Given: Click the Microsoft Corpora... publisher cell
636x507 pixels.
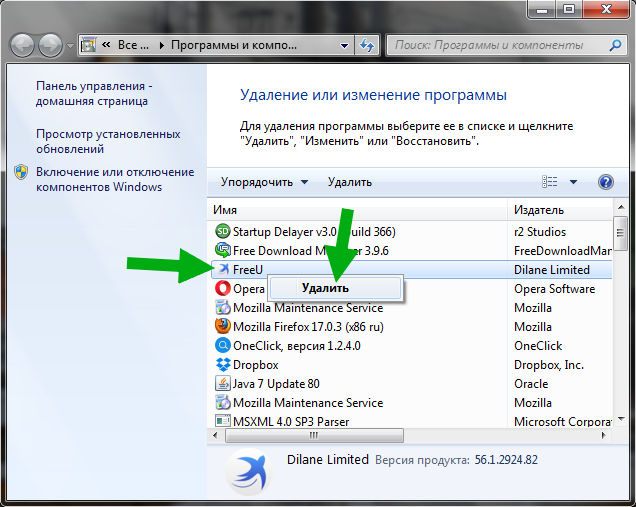Looking at the screenshot, I should click(563, 421).
